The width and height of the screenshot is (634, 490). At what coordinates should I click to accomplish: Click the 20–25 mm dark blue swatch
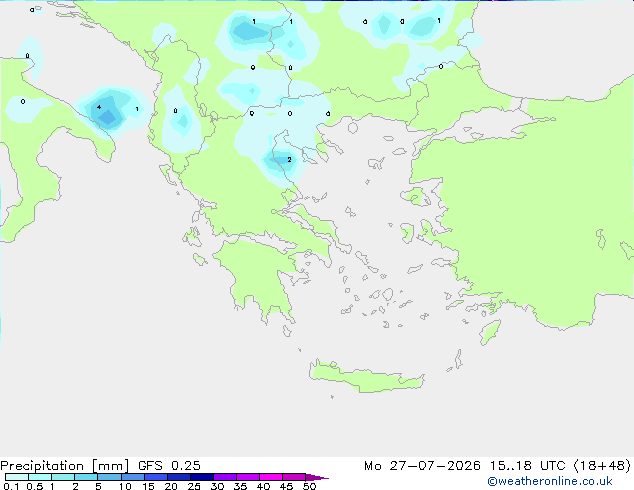(179, 477)
